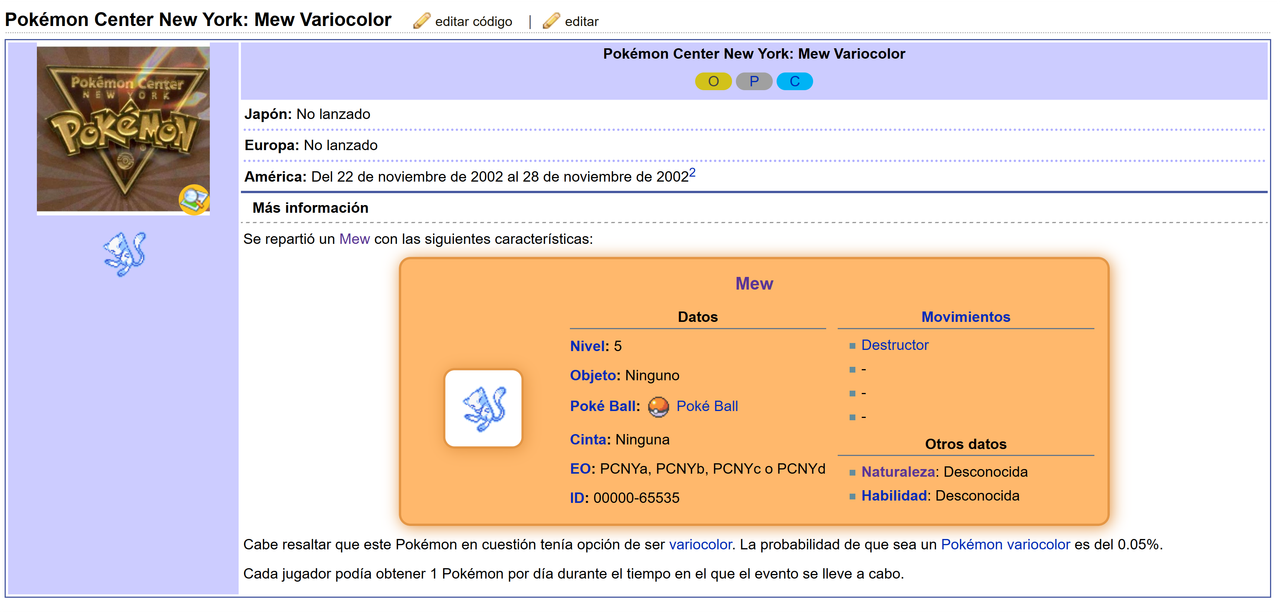Click the 'EO' label link
This screenshot has height=613, width=1280.
click(x=582, y=468)
